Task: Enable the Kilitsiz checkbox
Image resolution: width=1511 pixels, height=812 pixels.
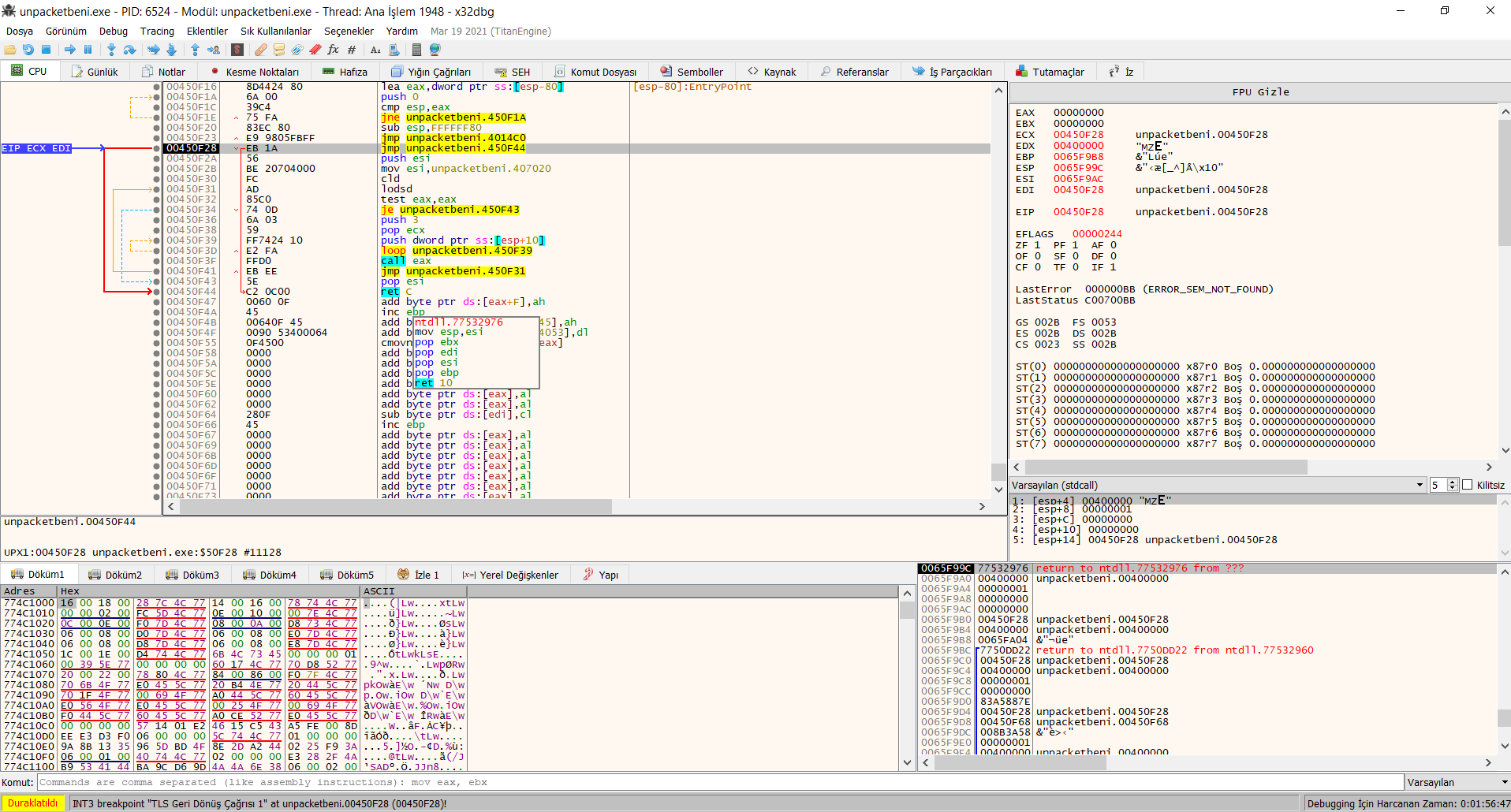Action: click(x=1468, y=485)
